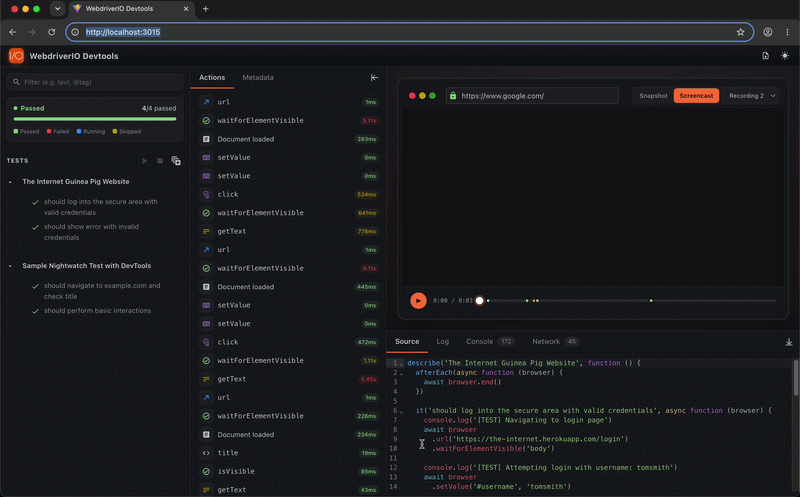The width and height of the screenshot is (800, 497).
Task: Open the file icon in the app header
Action: (x=765, y=56)
